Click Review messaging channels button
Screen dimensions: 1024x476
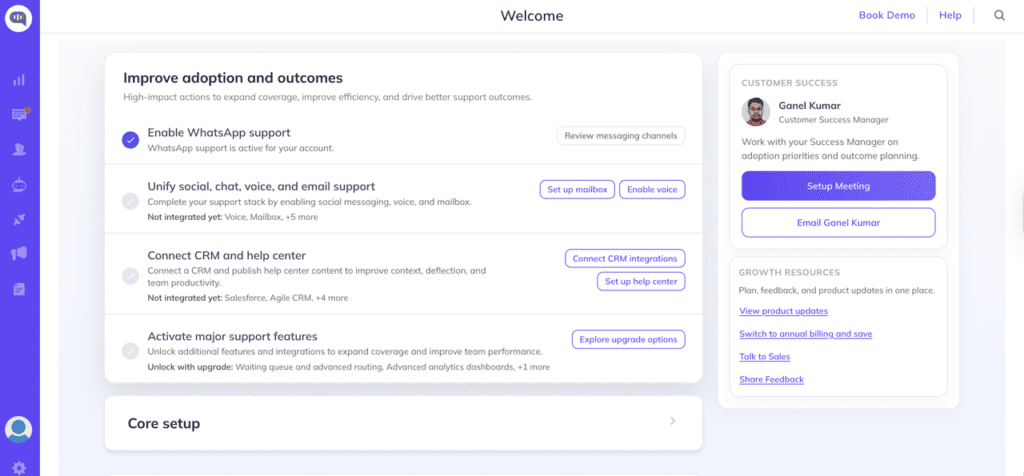point(621,136)
